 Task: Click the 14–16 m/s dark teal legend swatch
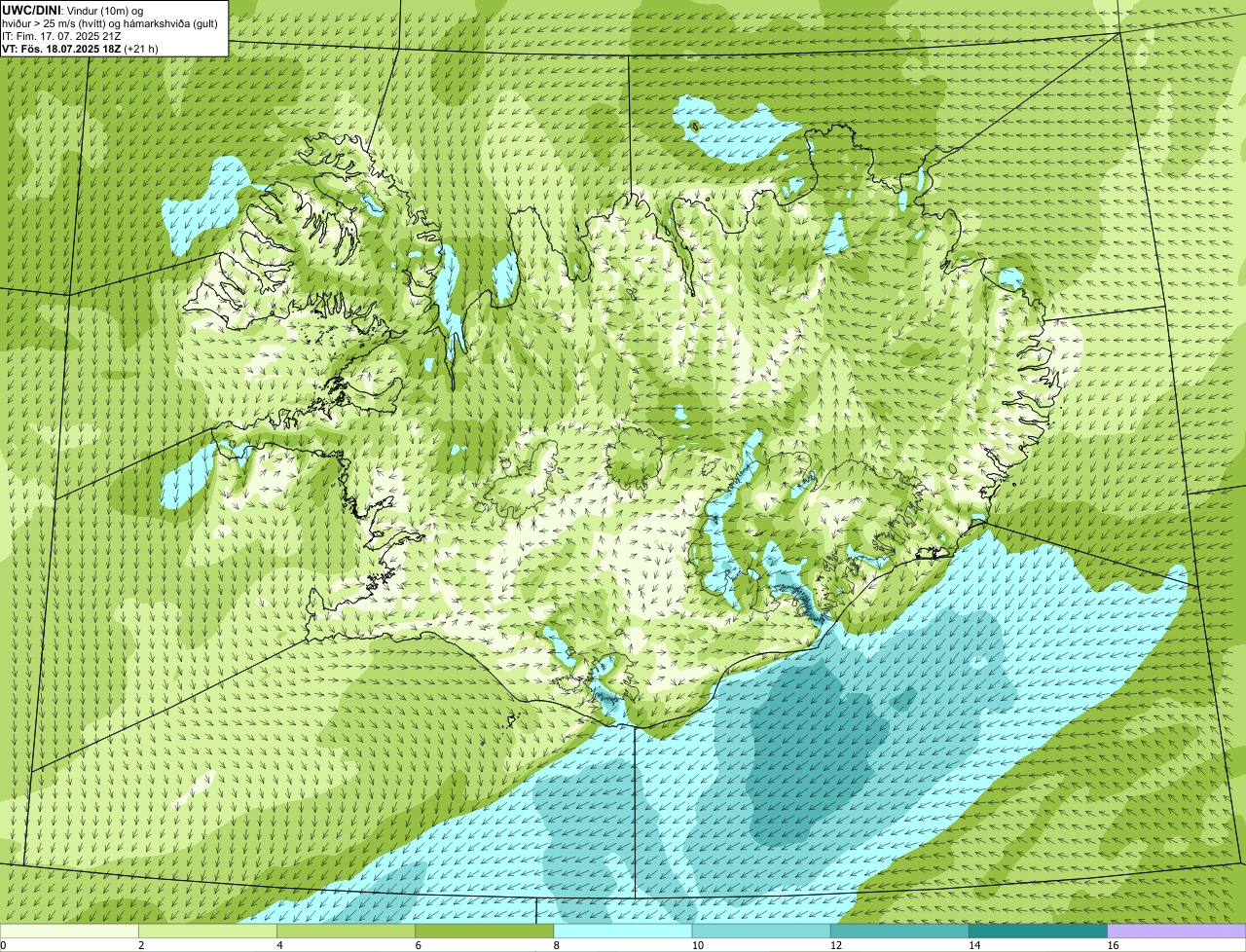(x=1039, y=931)
